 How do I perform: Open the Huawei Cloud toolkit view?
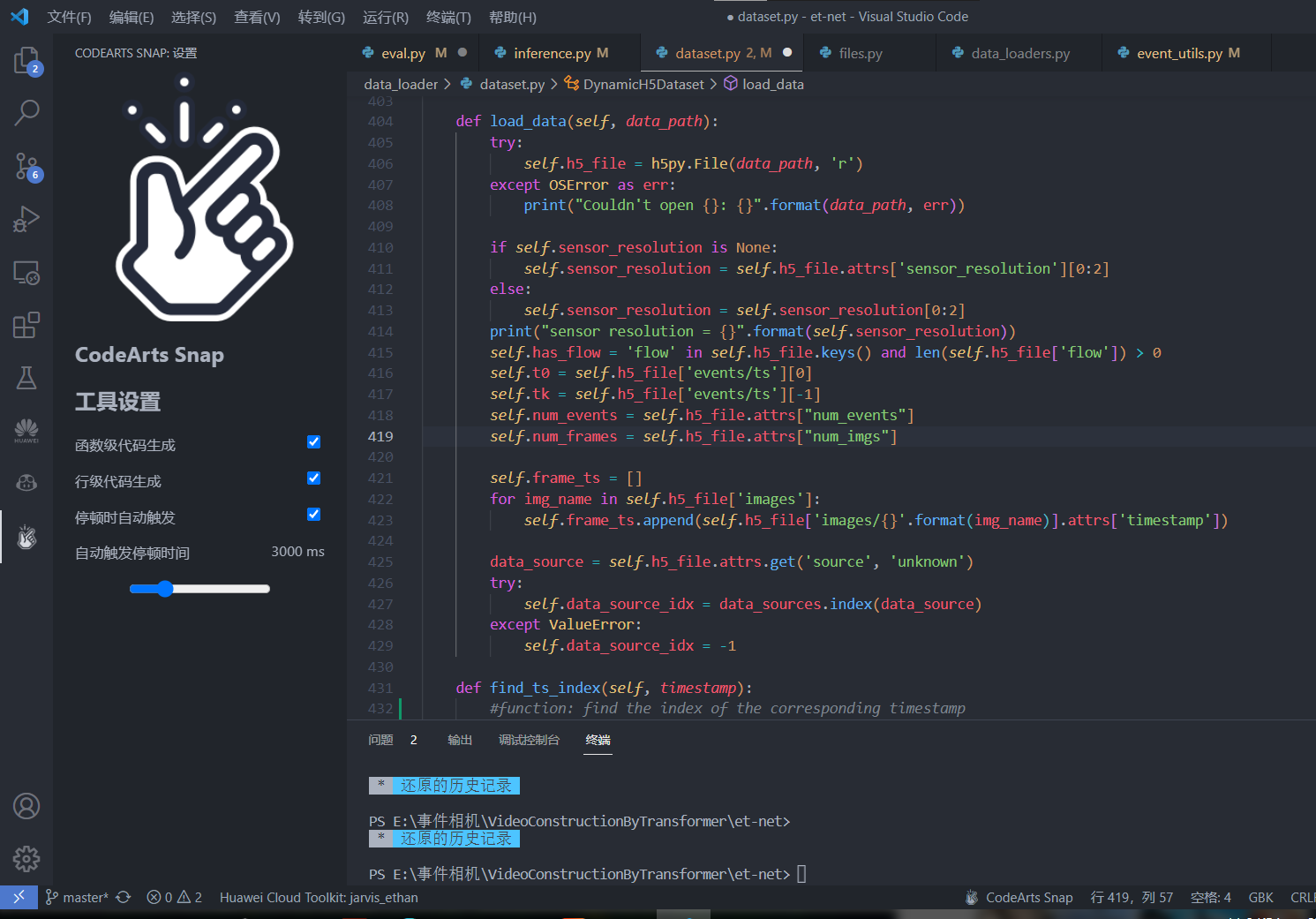(x=26, y=430)
